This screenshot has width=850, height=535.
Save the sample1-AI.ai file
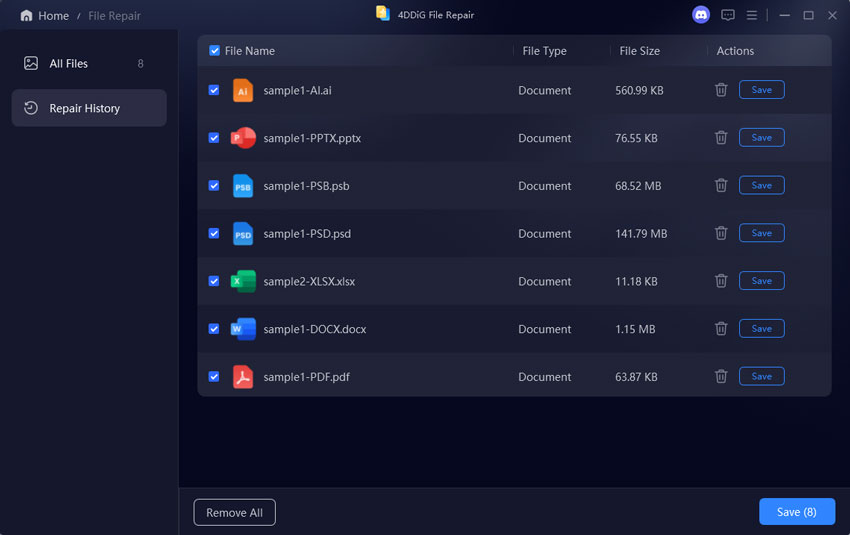(761, 90)
